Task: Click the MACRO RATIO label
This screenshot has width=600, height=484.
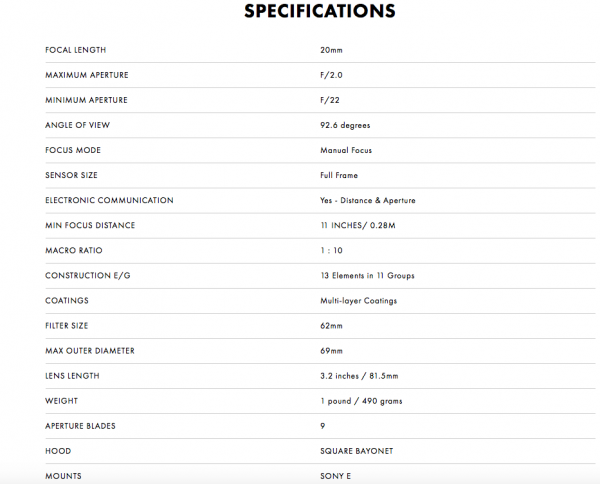Action: point(74,250)
